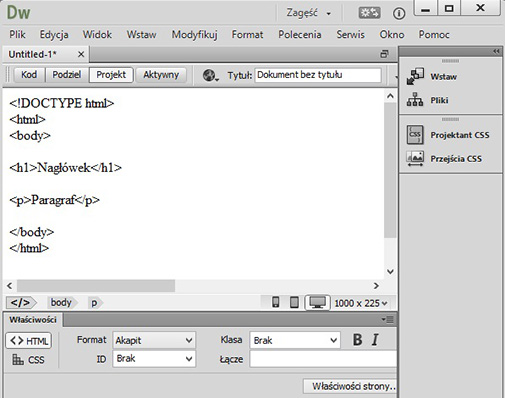Open the Modyfikuj menu

pyautogui.click(x=194, y=35)
